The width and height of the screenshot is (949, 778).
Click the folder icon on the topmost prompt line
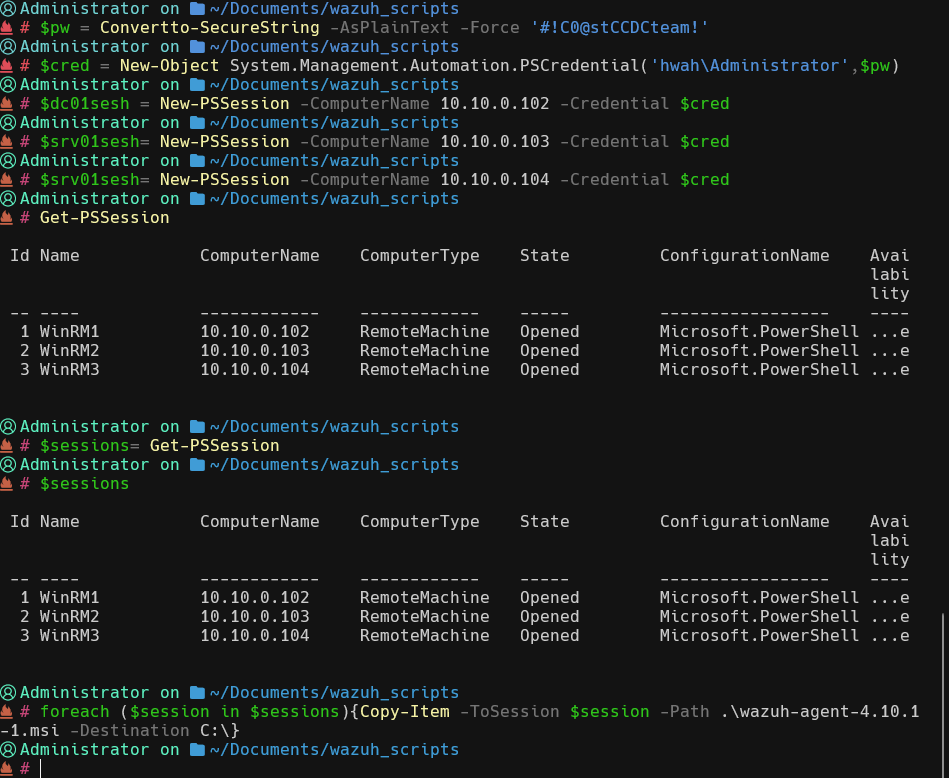pos(197,8)
